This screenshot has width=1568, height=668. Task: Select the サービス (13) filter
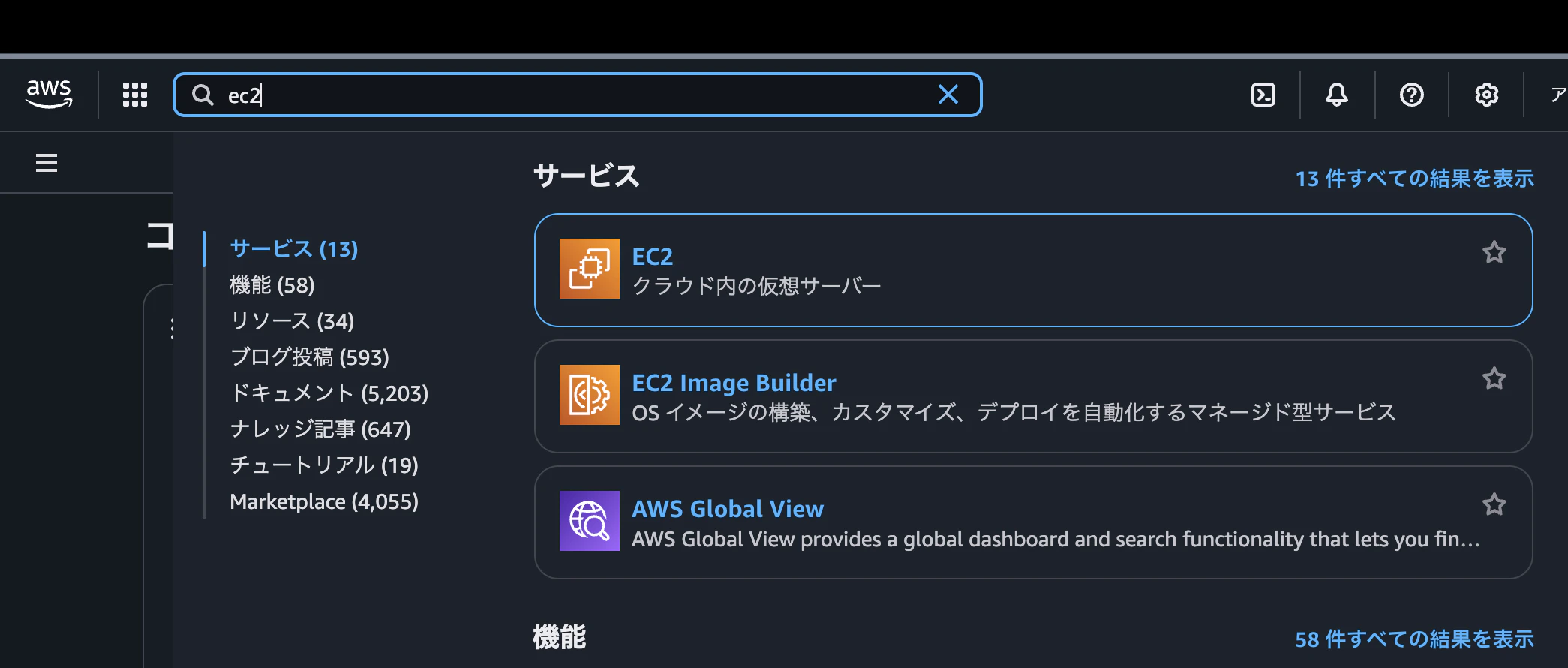click(x=294, y=248)
